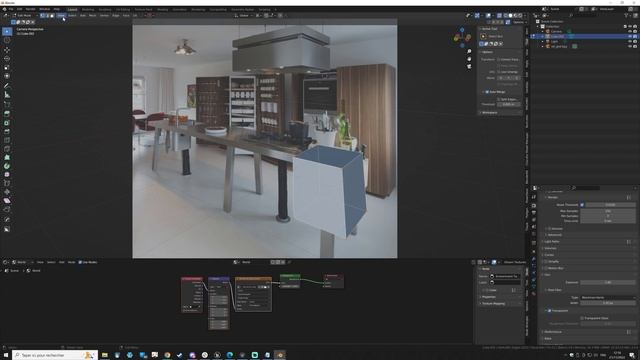640x360 pixels.
Task: Select the Light object in outliner
Action: point(554,41)
